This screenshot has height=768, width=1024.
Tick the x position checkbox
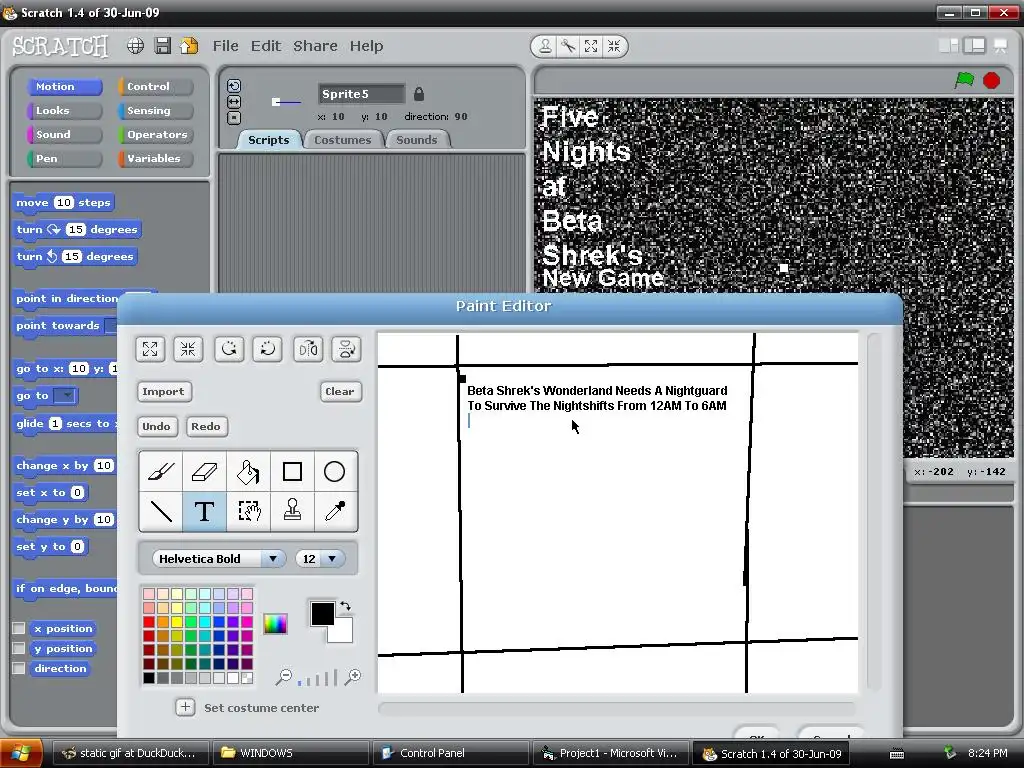pos(19,628)
